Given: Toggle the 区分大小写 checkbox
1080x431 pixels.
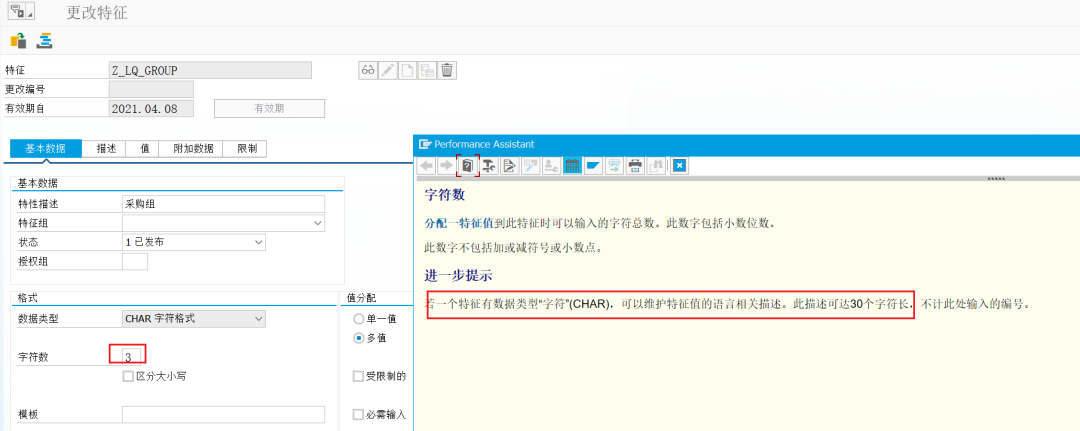Looking at the screenshot, I should pos(127,376).
